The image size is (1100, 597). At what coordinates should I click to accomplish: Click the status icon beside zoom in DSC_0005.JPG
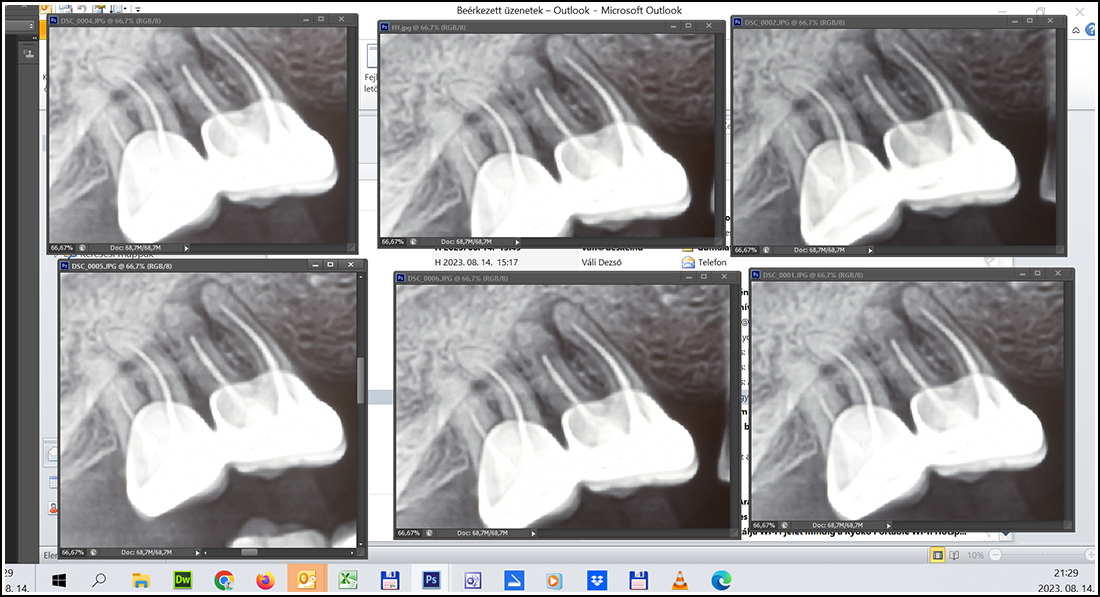[x=93, y=552]
